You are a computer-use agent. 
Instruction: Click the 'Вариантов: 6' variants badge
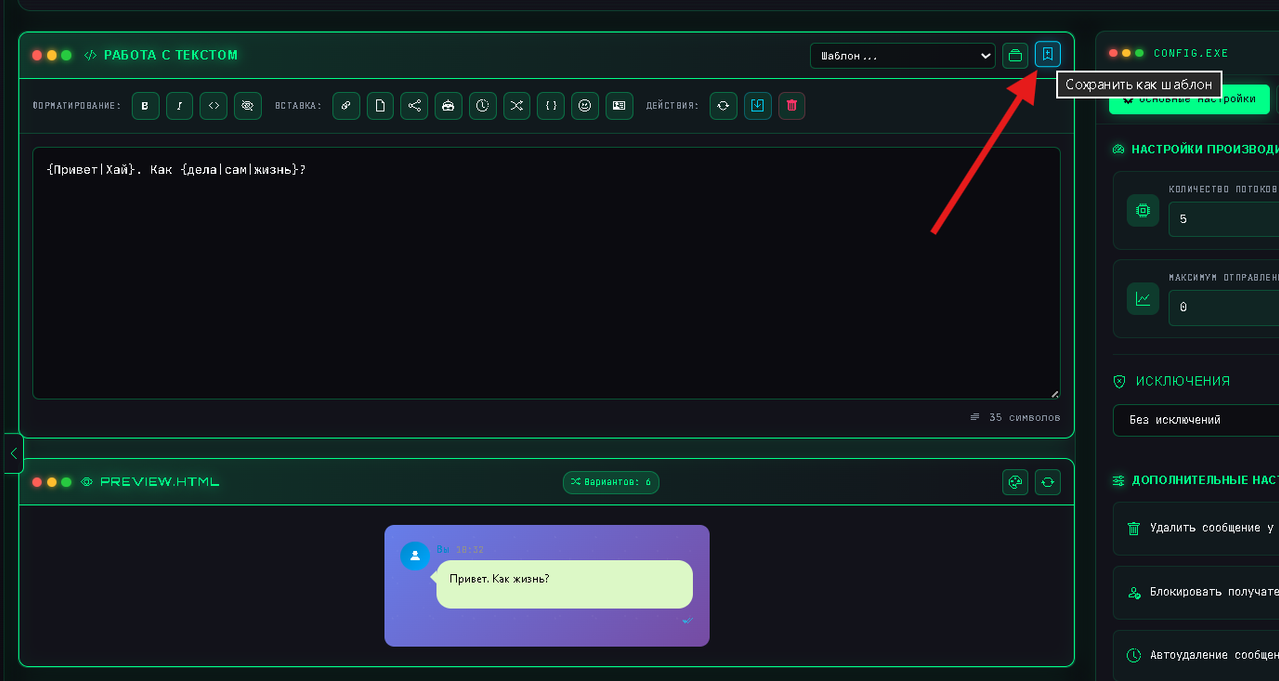(x=611, y=482)
